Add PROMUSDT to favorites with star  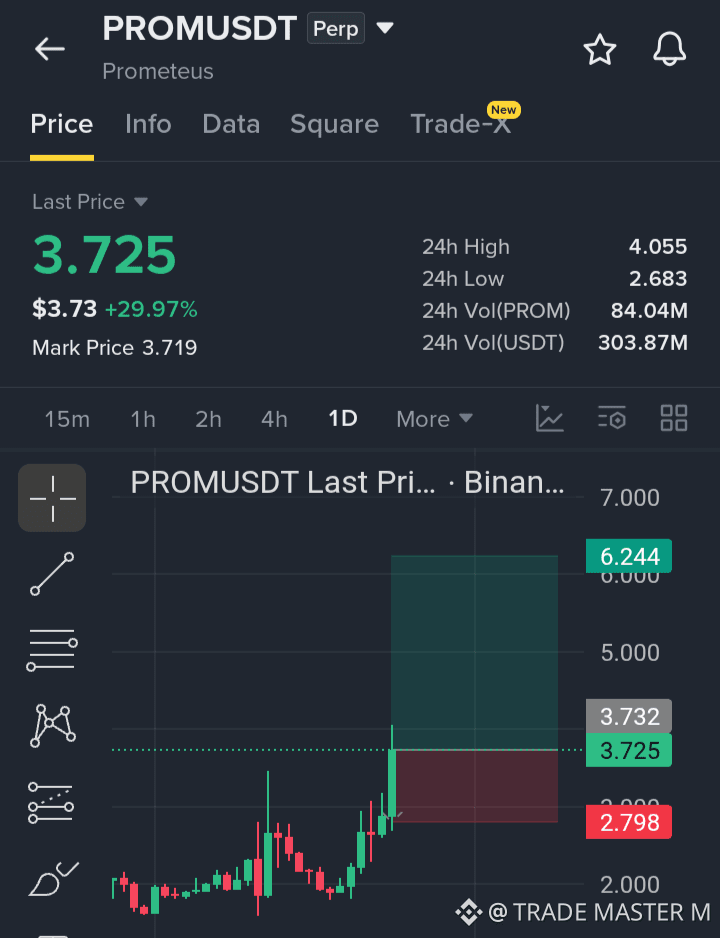tap(599, 49)
